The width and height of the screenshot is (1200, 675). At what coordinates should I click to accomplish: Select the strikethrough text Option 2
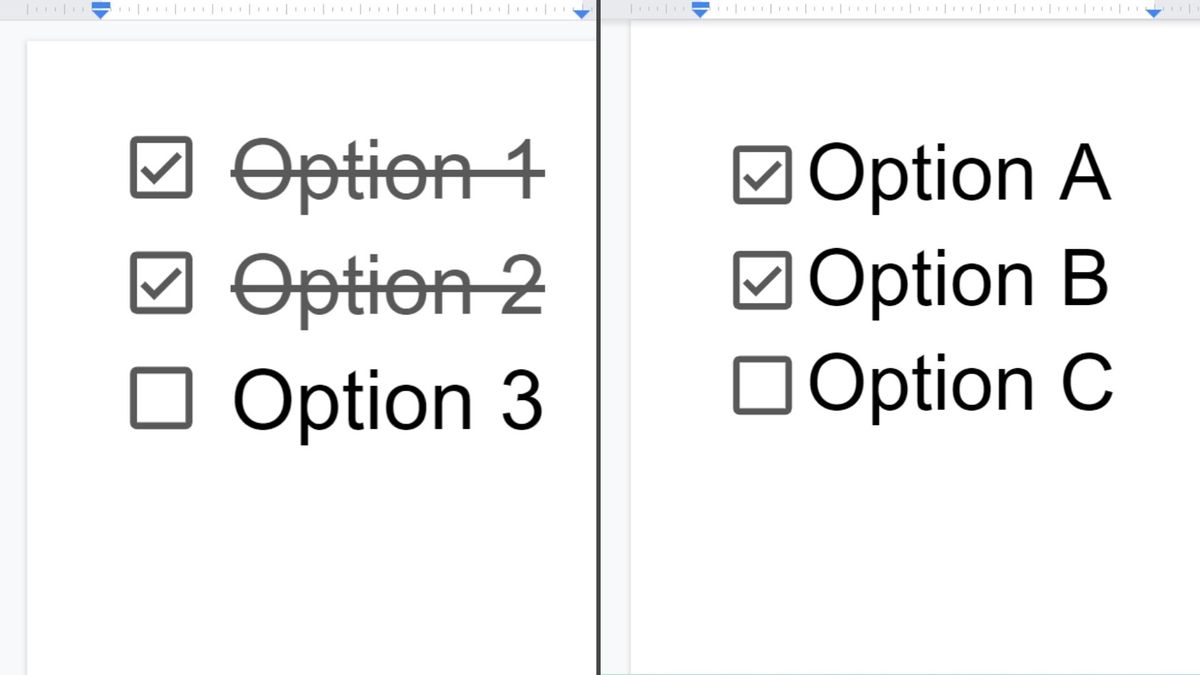(388, 287)
